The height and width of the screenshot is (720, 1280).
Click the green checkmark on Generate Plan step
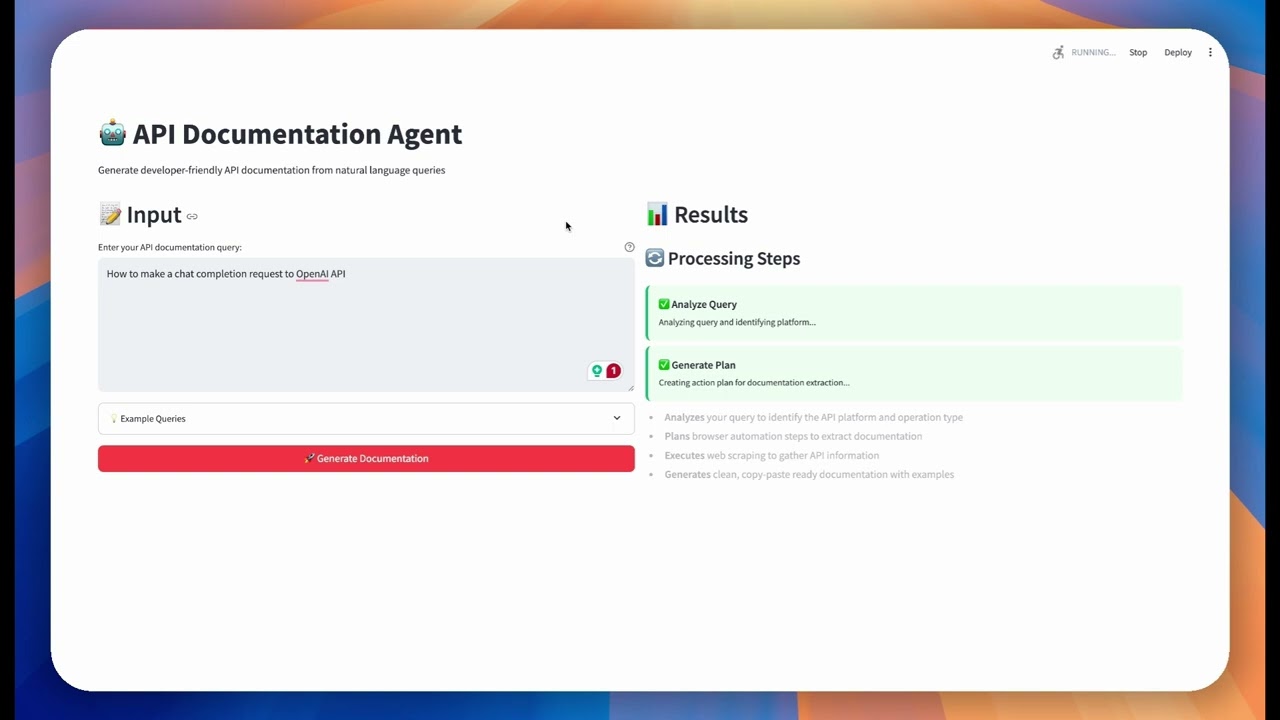pyautogui.click(x=663, y=364)
